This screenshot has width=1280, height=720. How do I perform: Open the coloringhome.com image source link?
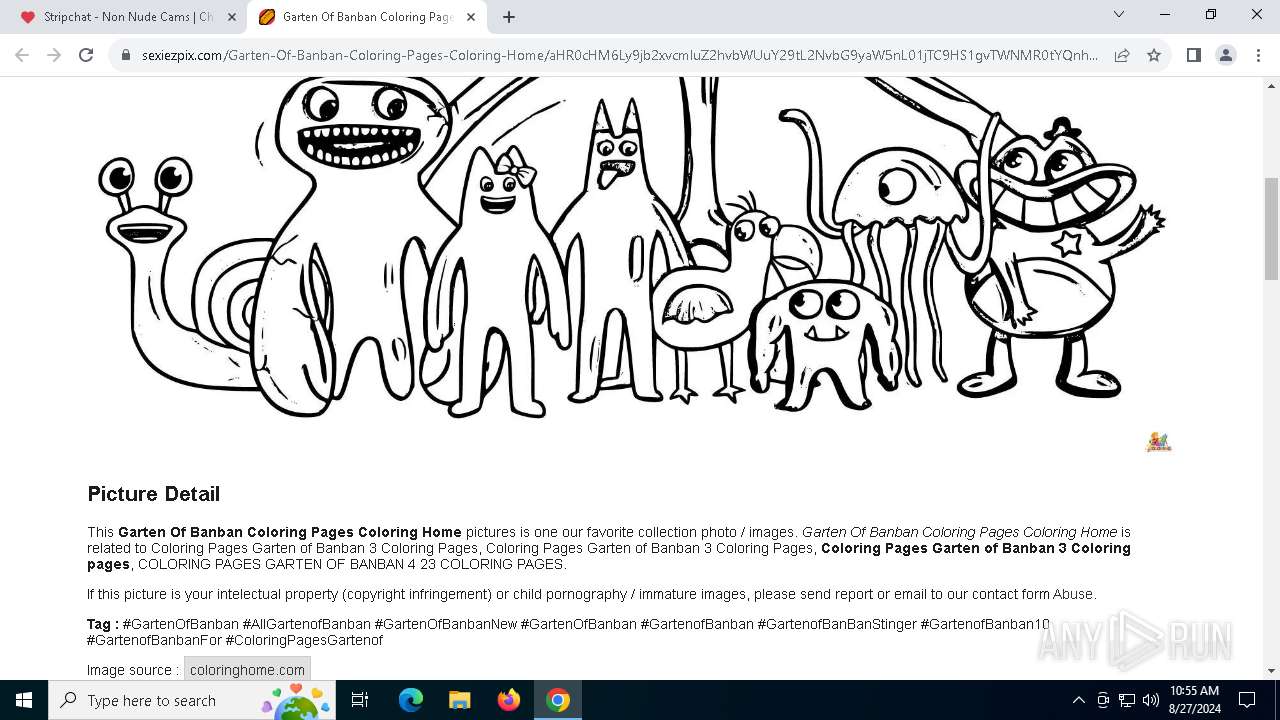coord(247,670)
